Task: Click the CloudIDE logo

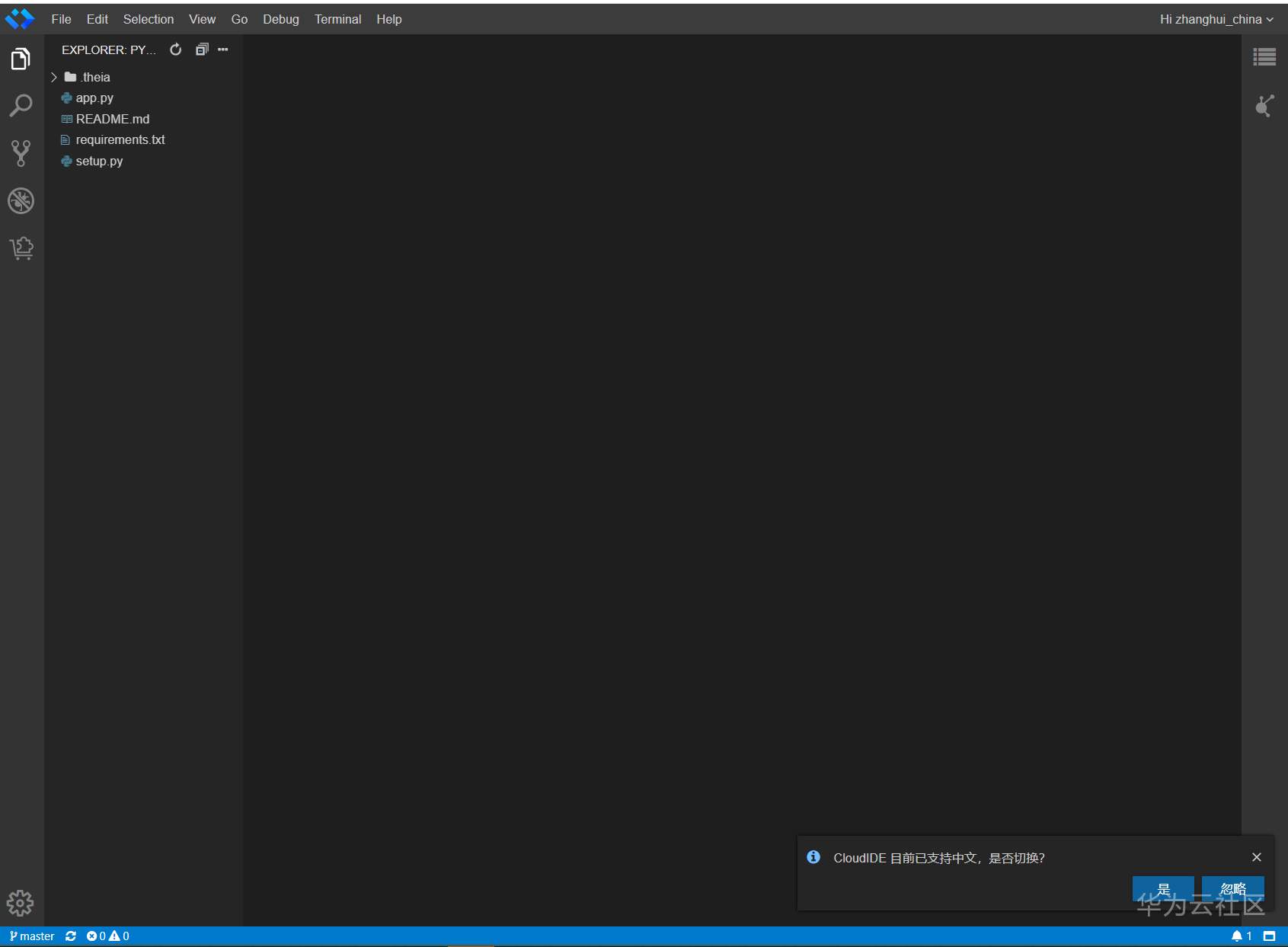Action: [20, 19]
